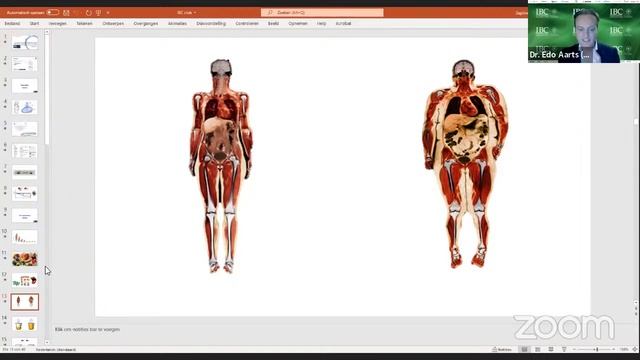Select slide 7 thumbnail

pos(25,172)
